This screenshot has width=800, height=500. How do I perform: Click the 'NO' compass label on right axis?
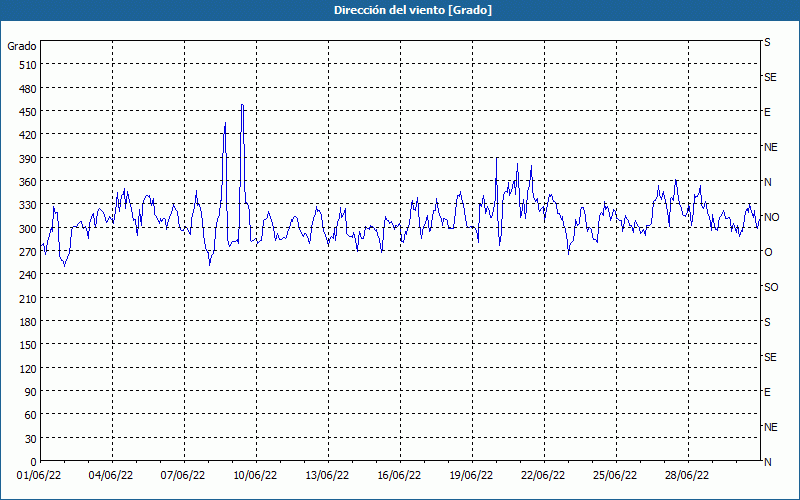point(771,217)
